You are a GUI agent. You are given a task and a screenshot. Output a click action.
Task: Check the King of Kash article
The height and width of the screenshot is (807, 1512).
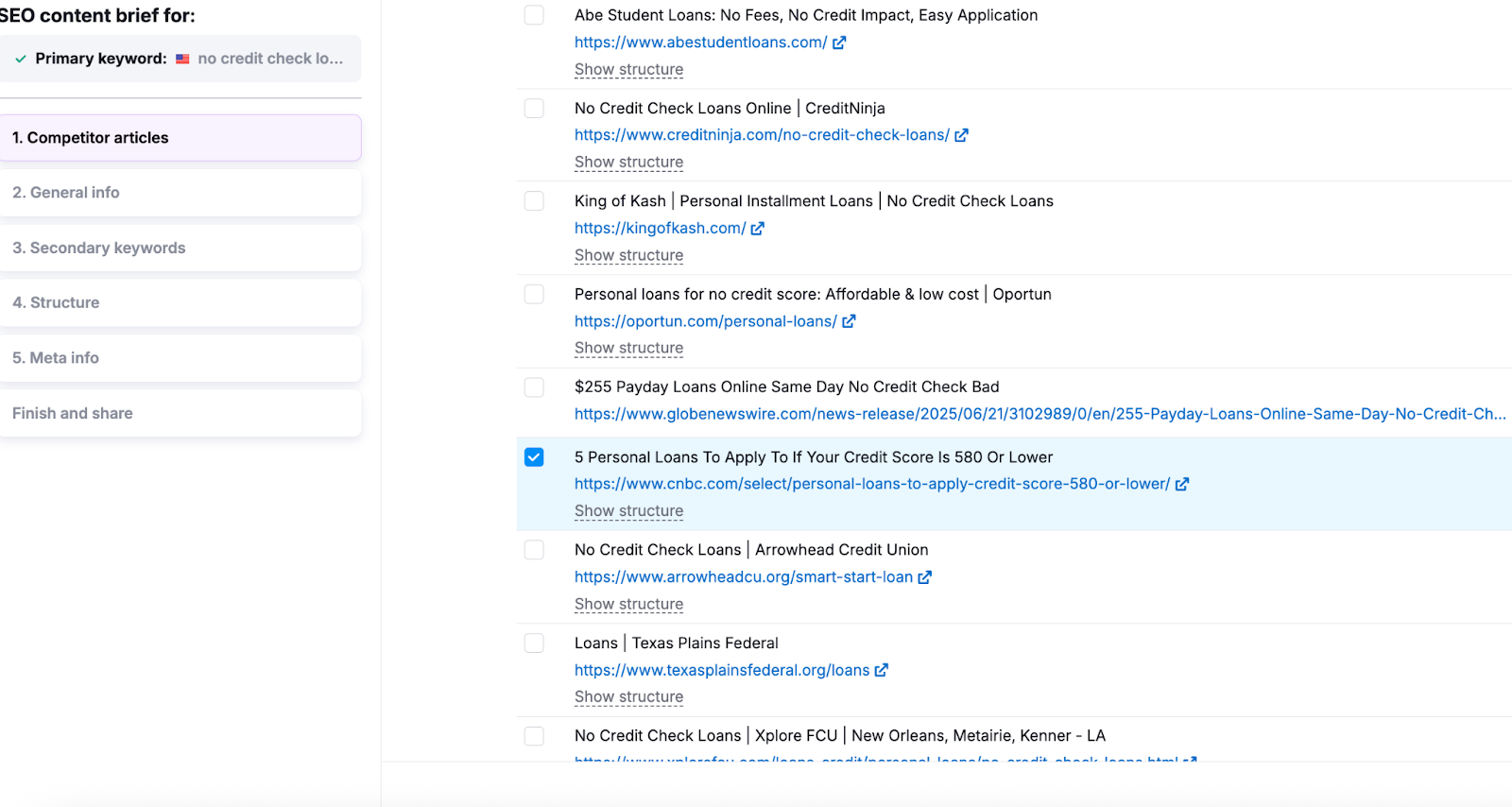coord(534,201)
